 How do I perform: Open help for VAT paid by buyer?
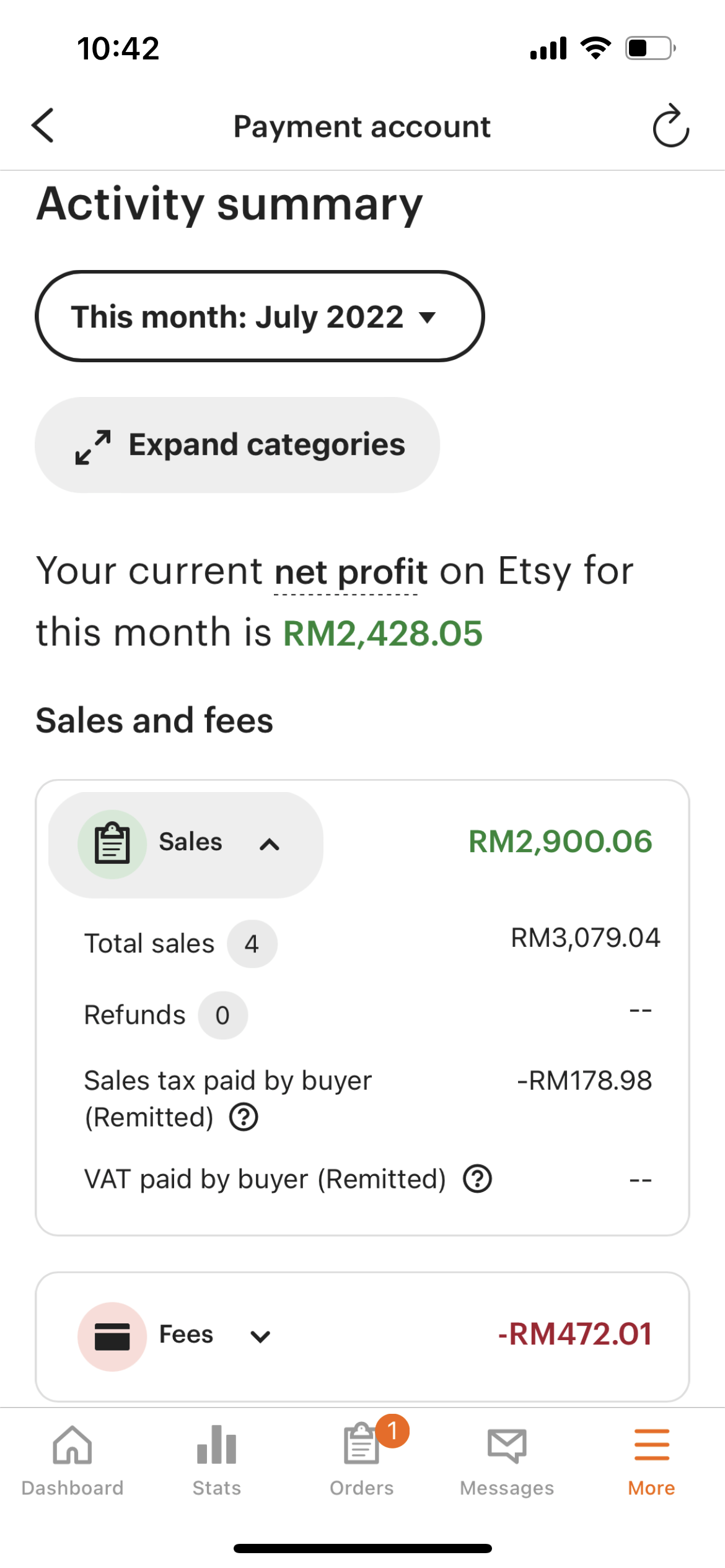point(478,1178)
